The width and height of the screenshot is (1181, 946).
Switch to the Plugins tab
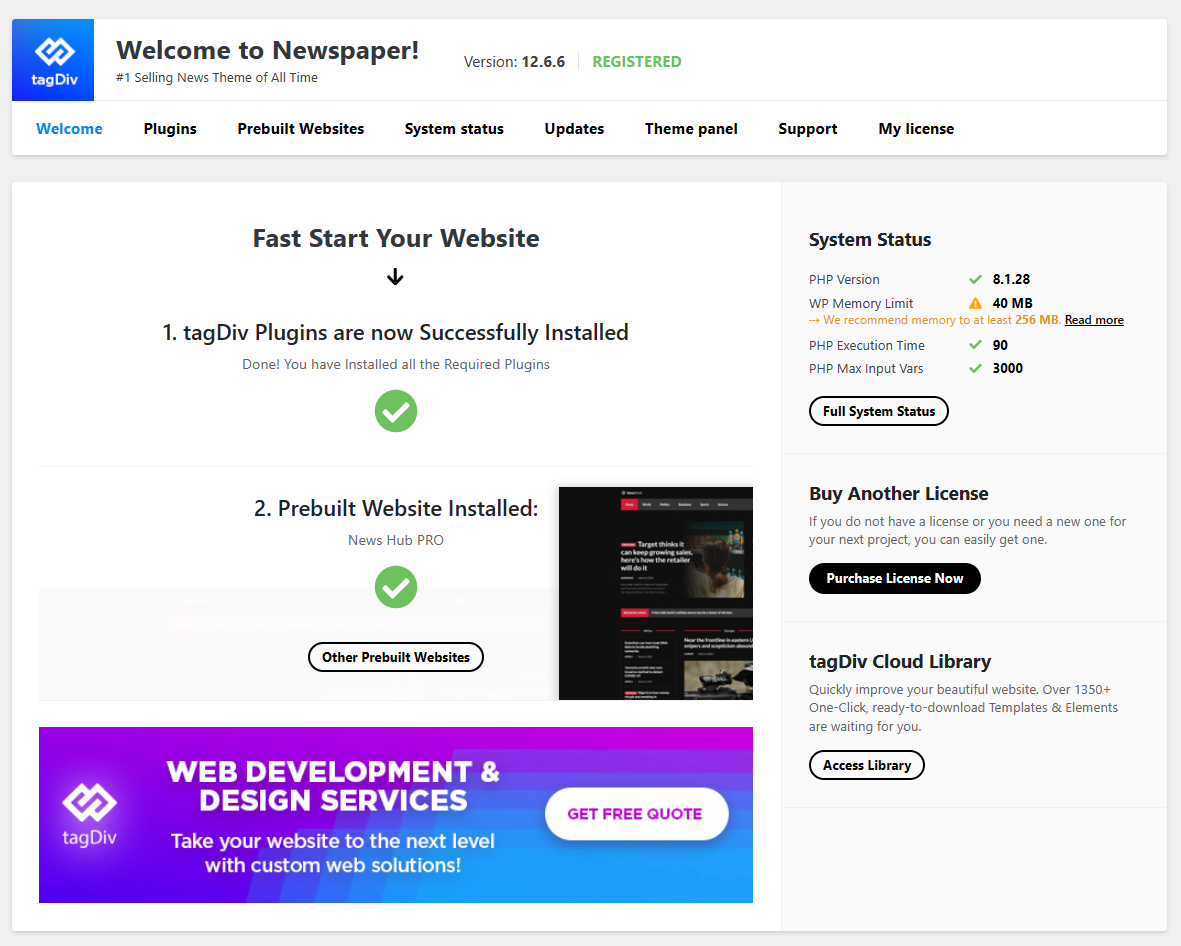(170, 129)
